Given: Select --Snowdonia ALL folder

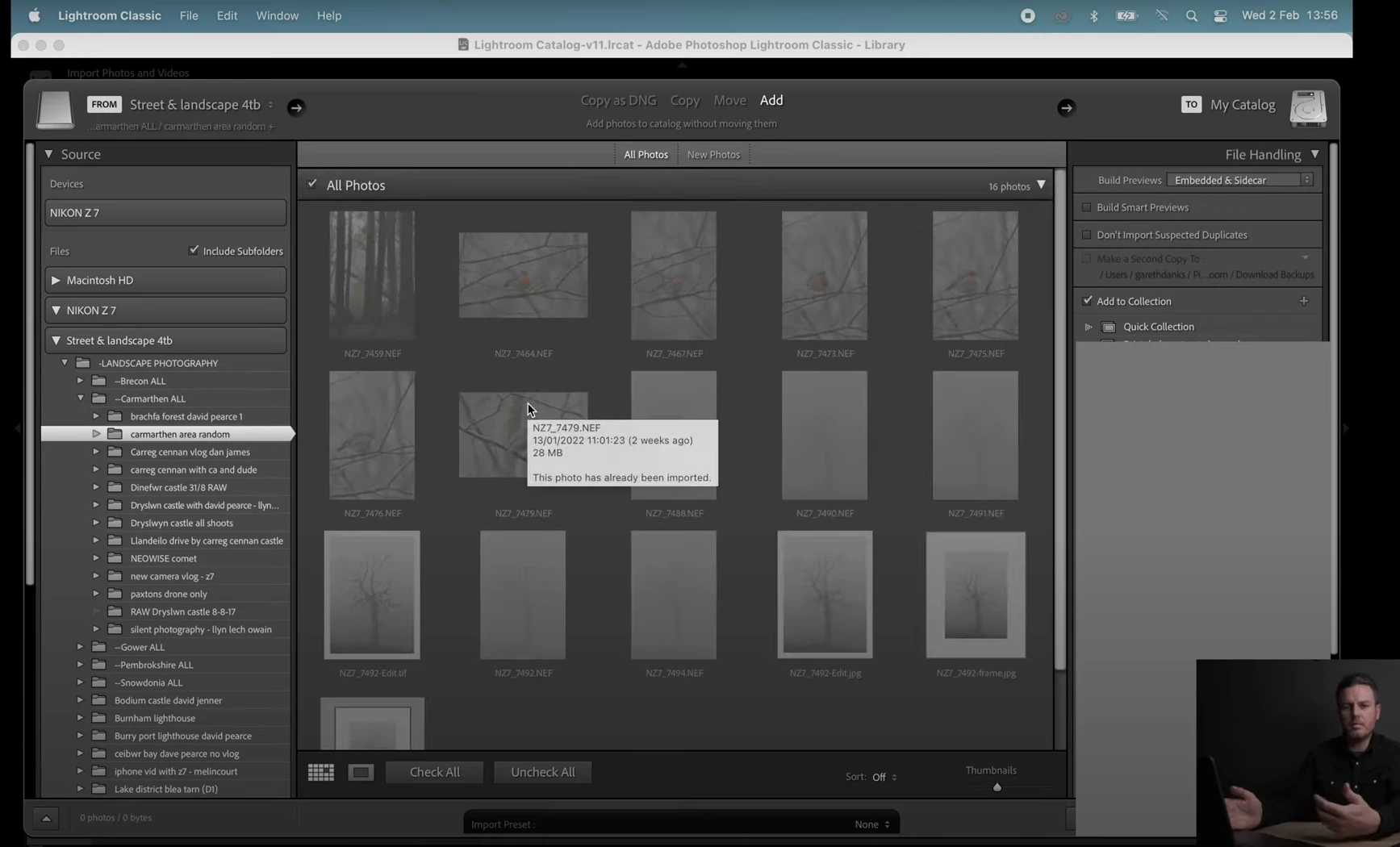Looking at the screenshot, I should 148,682.
